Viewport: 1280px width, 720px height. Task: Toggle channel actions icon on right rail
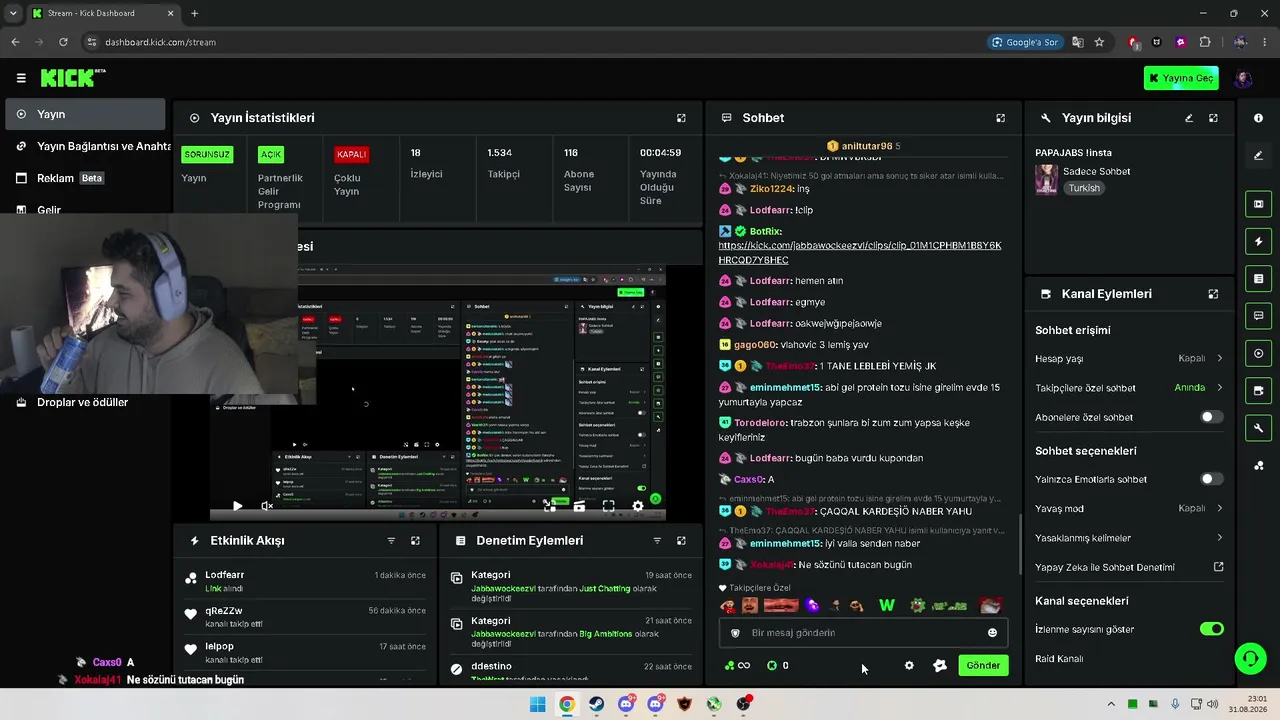[1258, 390]
